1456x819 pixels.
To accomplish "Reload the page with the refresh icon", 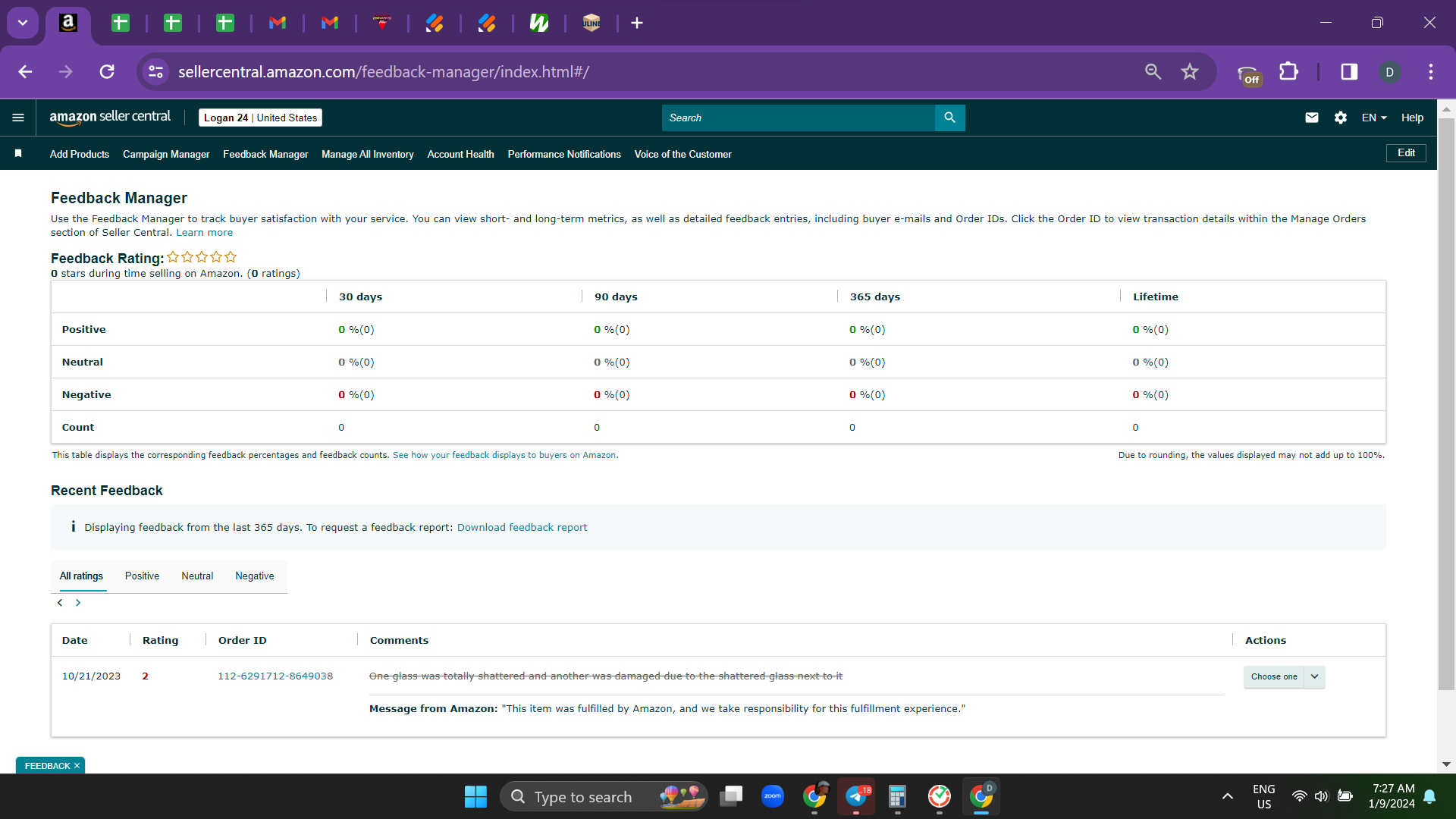I will pos(107,71).
